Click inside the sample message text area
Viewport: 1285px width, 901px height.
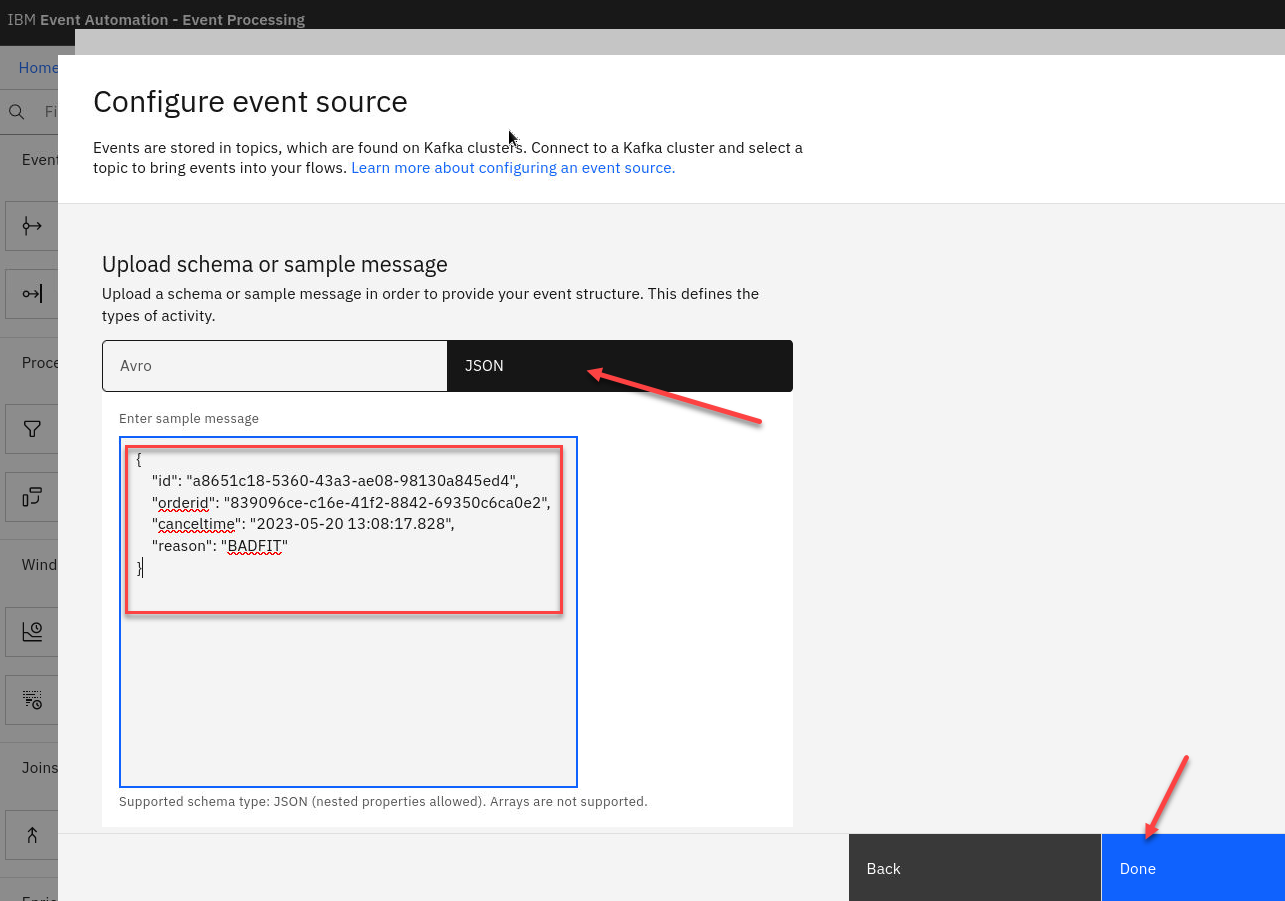[x=348, y=700]
